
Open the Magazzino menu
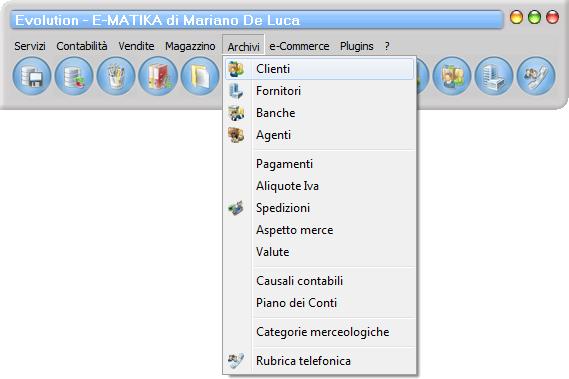tap(190, 46)
